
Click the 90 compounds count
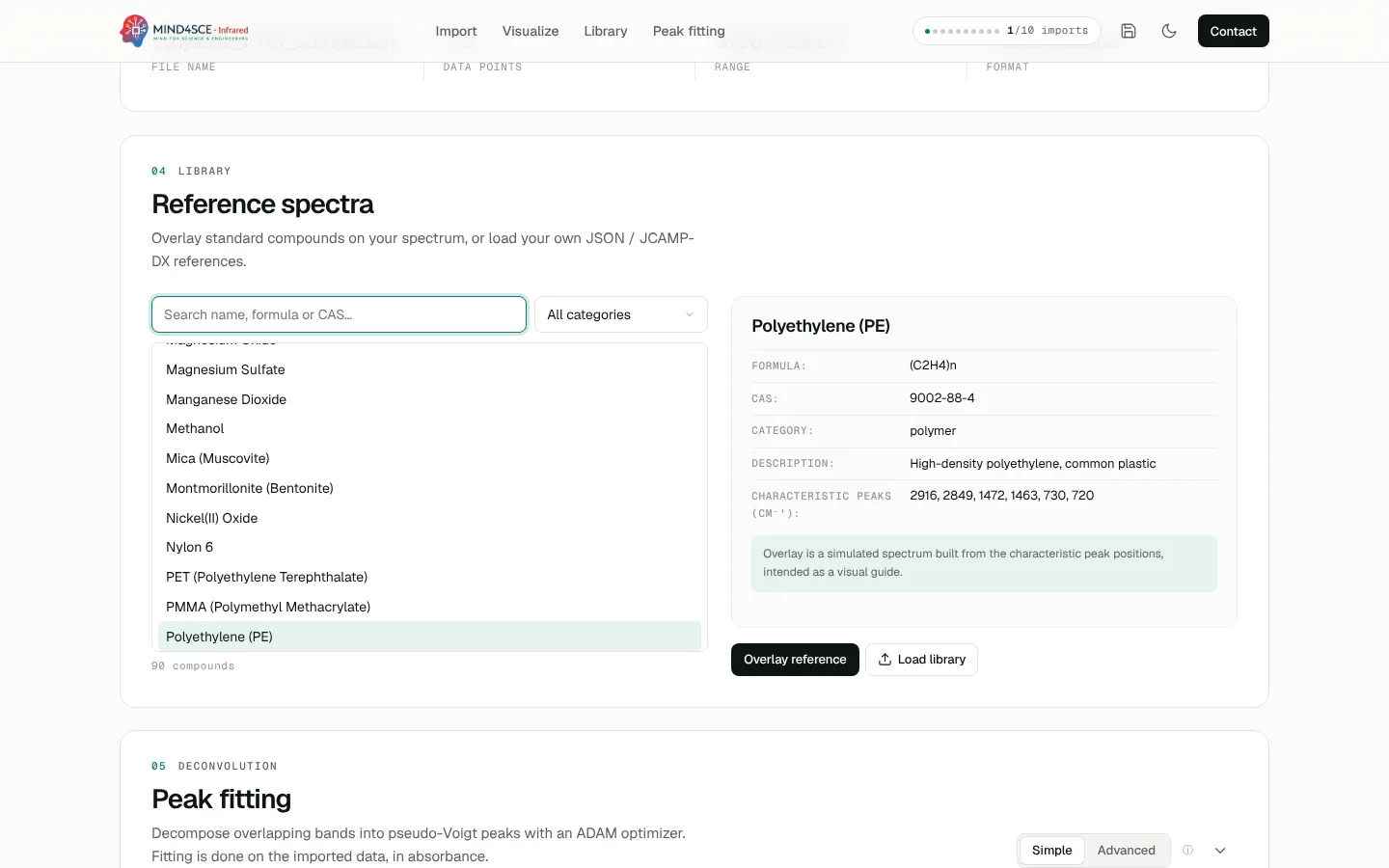[x=193, y=666]
